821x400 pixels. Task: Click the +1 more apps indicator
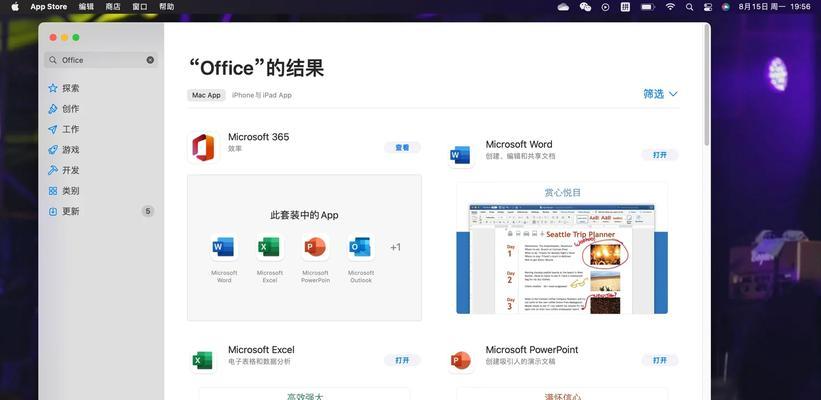(395, 247)
